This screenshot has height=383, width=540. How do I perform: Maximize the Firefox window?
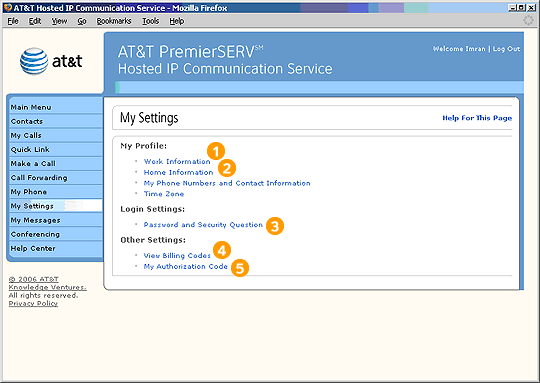[522, 8]
